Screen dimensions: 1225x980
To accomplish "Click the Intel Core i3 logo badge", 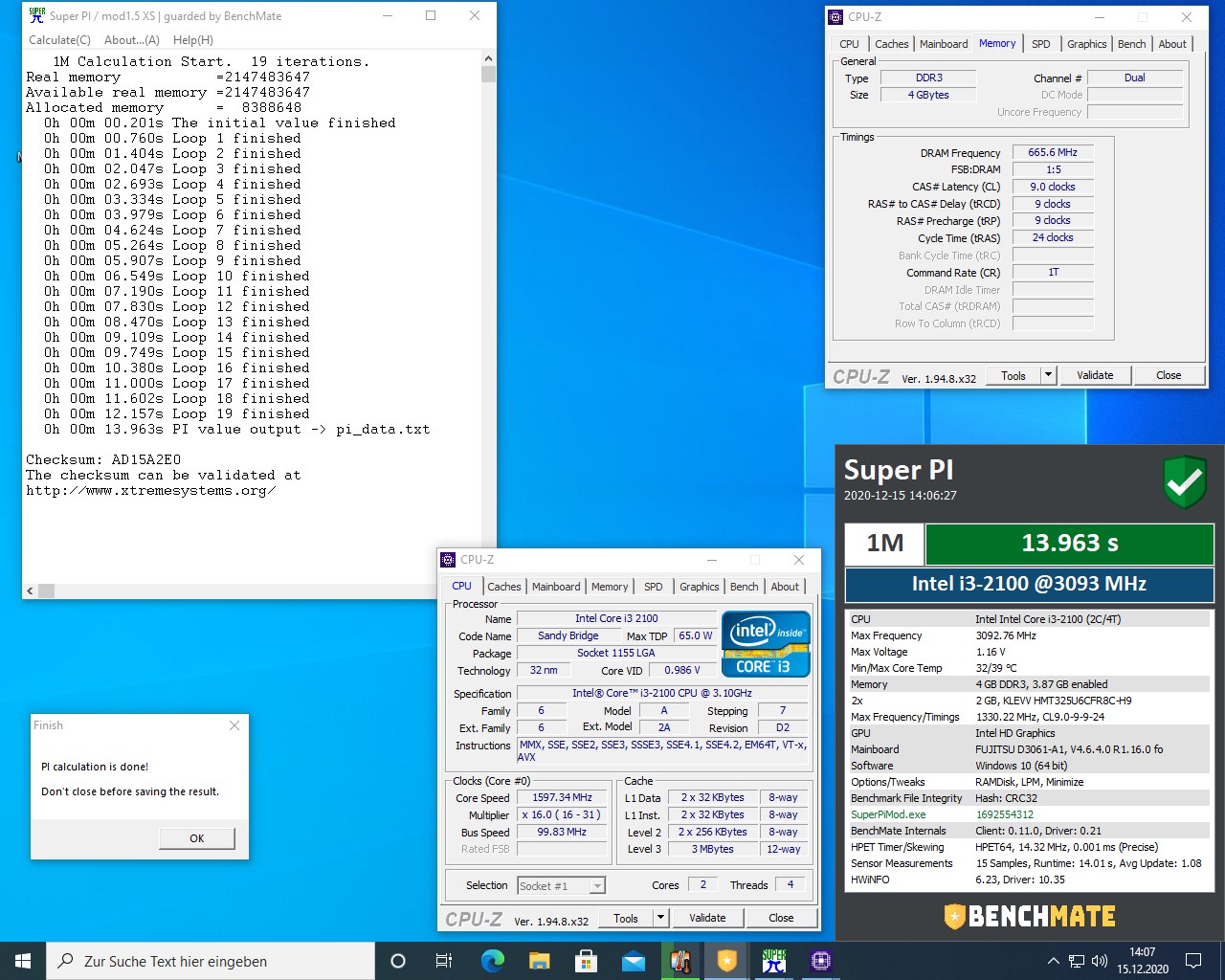I will click(x=766, y=644).
